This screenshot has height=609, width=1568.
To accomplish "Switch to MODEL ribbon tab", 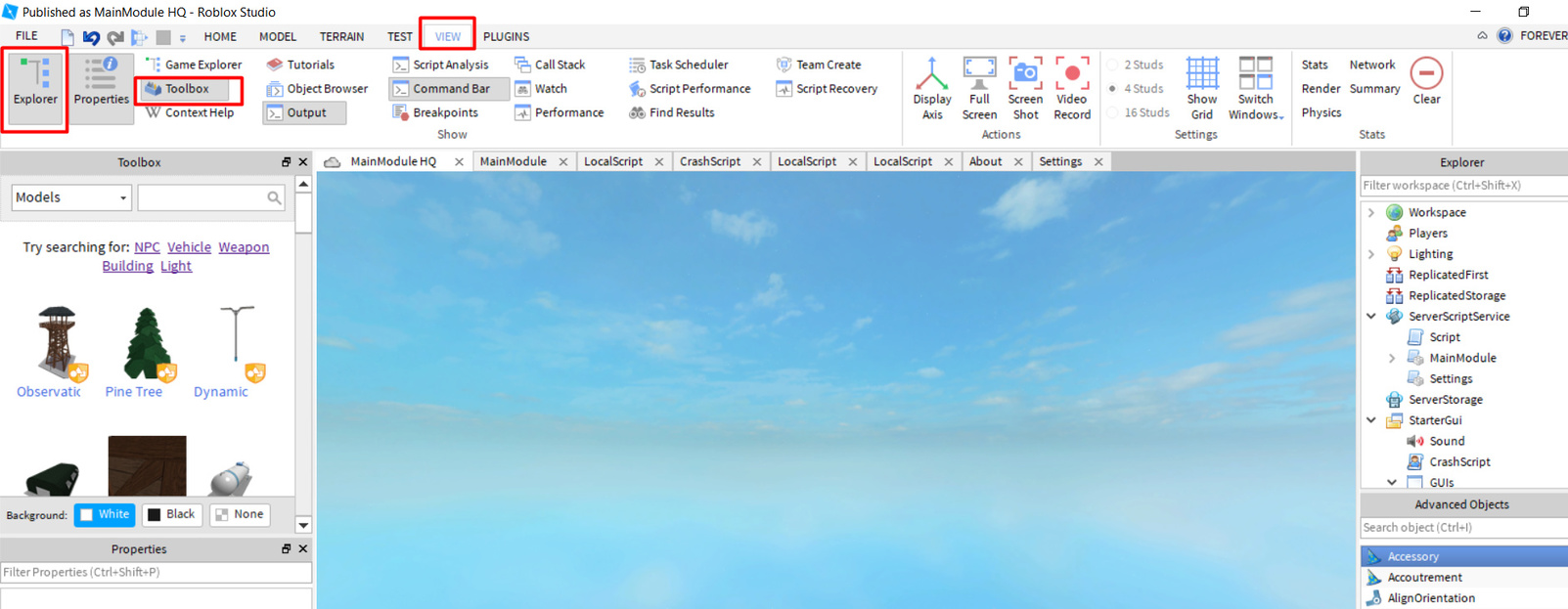I will pos(278,36).
